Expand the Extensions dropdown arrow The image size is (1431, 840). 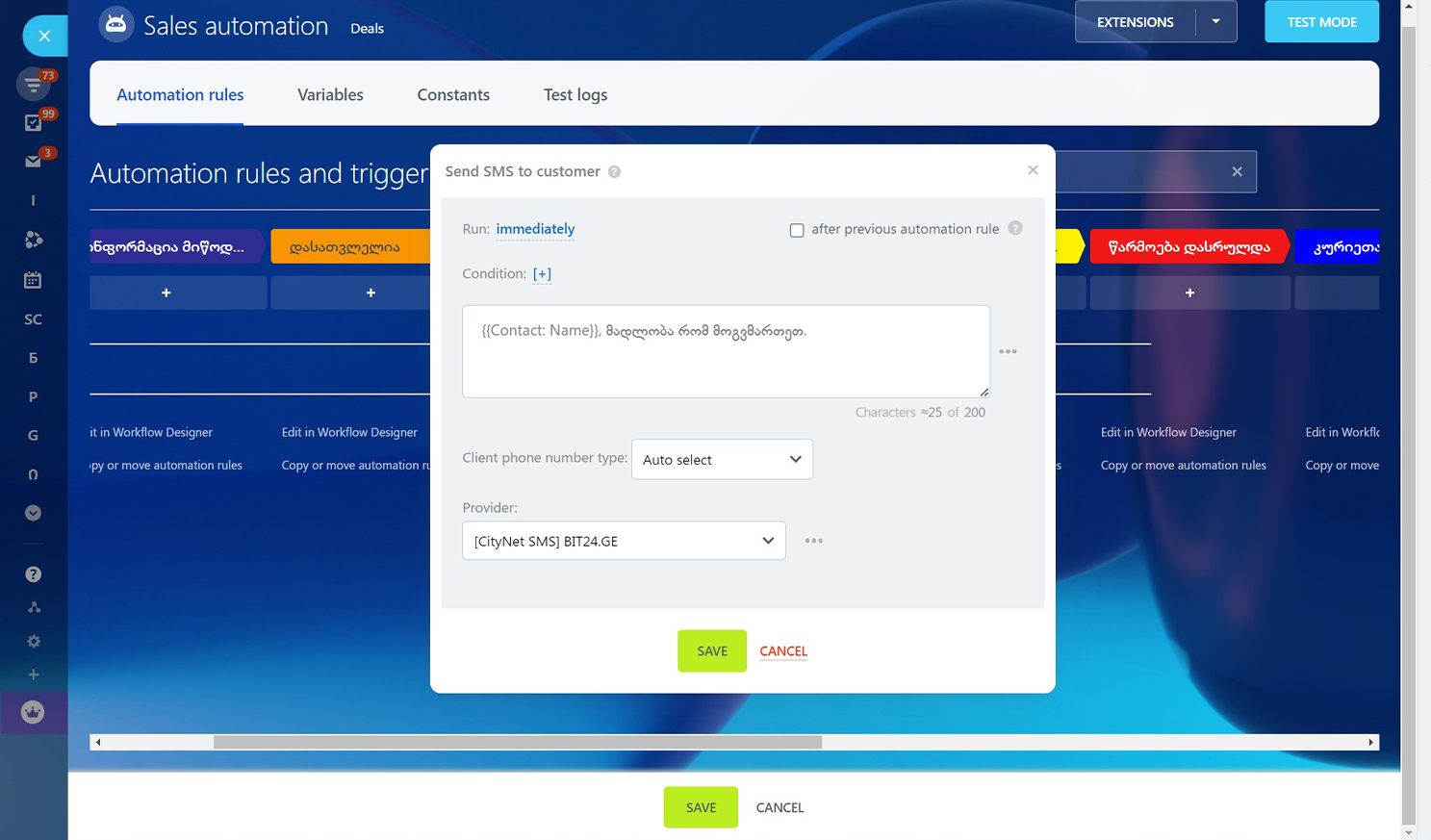click(1215, 22)
